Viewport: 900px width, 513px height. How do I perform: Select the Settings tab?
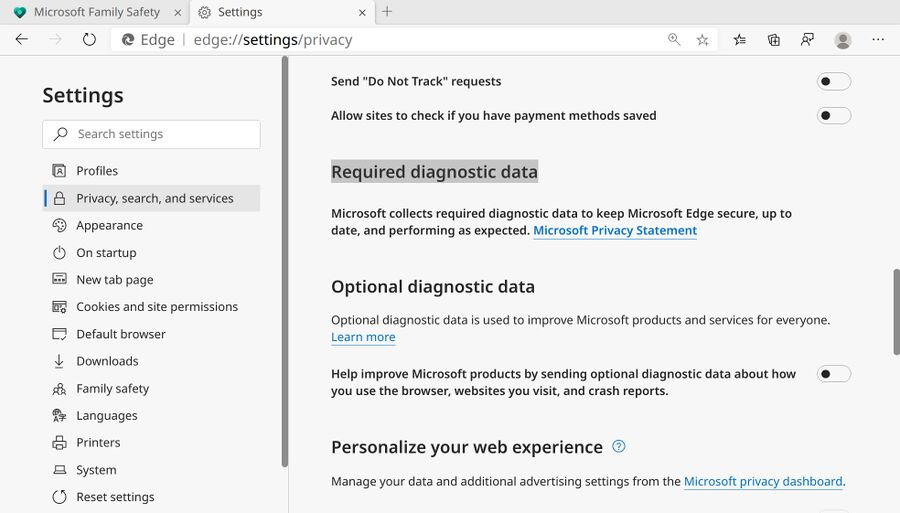point(282,12)
